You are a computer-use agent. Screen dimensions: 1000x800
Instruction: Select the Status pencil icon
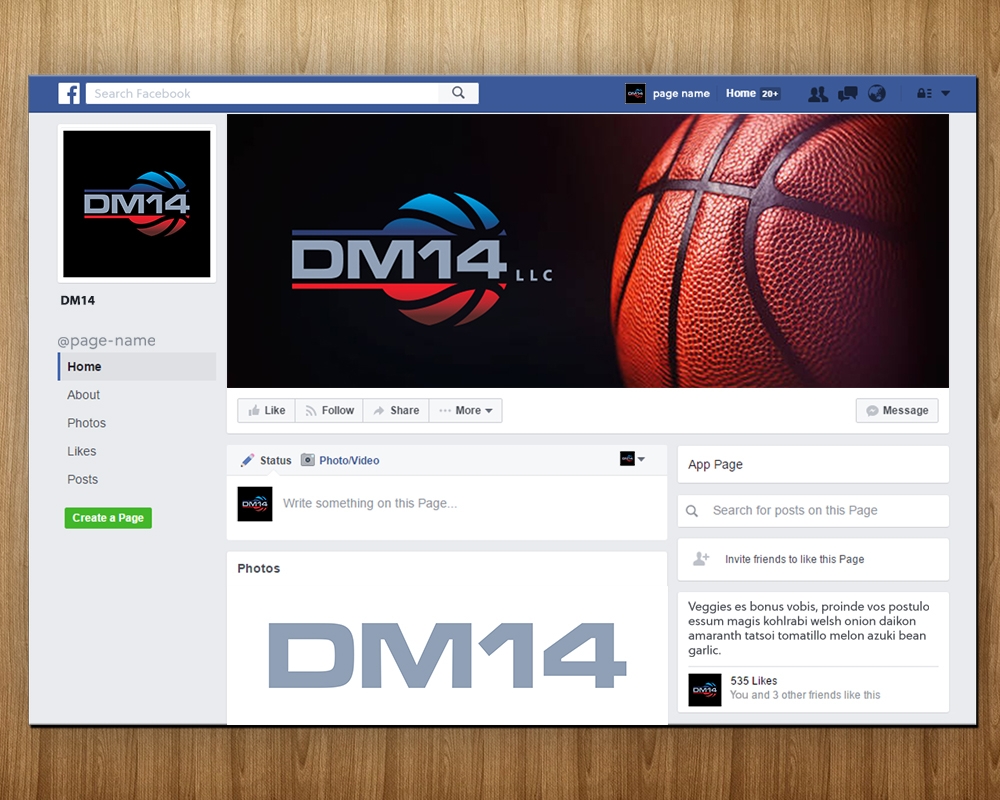[249, 460]
